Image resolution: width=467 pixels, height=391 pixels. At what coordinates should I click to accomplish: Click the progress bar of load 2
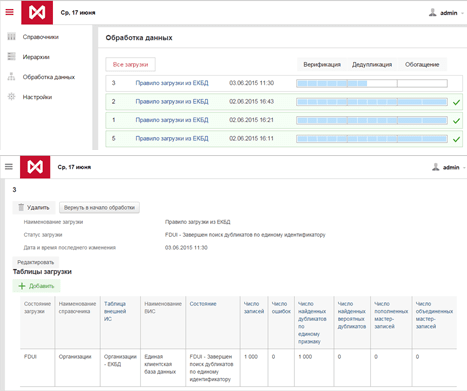[x=372, y=102]
